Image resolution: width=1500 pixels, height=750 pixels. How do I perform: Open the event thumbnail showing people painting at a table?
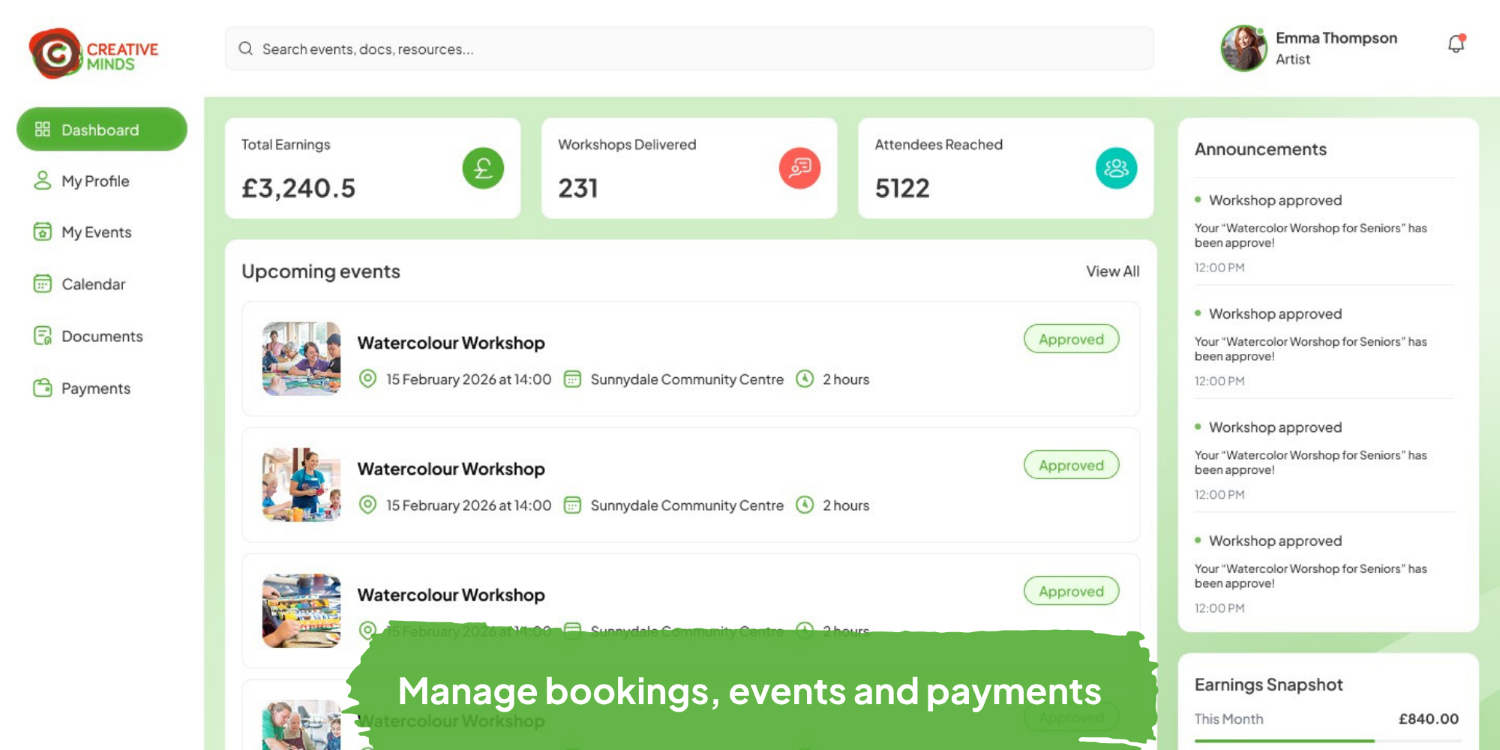click(x=301, y=358)
